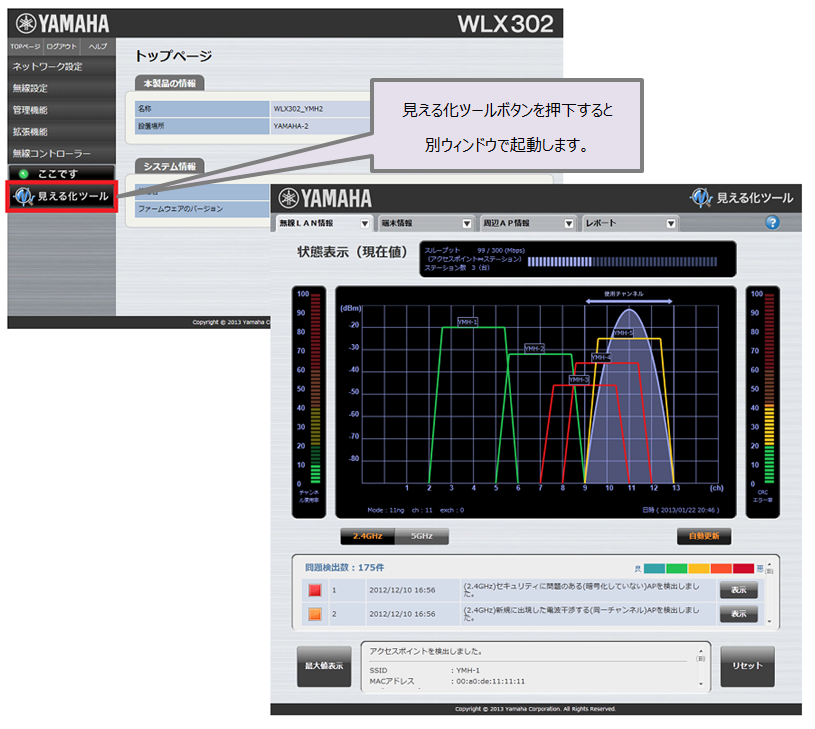815x729 pixels.
Task: Click the blue help question mark icon
Action: [x=772, y=223]
